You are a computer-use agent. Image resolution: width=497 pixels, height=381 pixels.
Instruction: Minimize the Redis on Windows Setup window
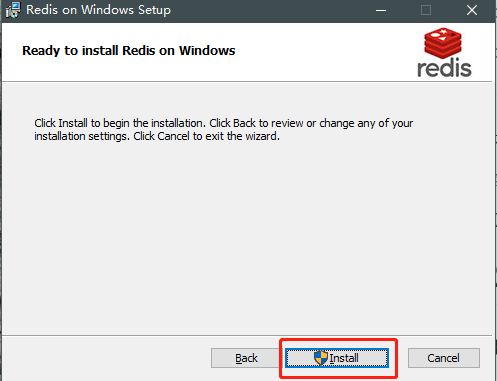381,10
